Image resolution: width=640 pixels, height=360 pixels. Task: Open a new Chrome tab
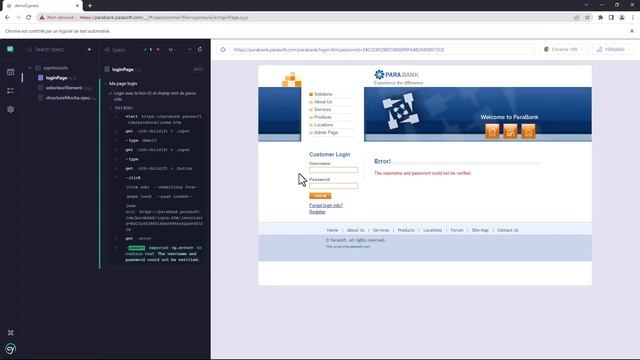tap(90, 6)
